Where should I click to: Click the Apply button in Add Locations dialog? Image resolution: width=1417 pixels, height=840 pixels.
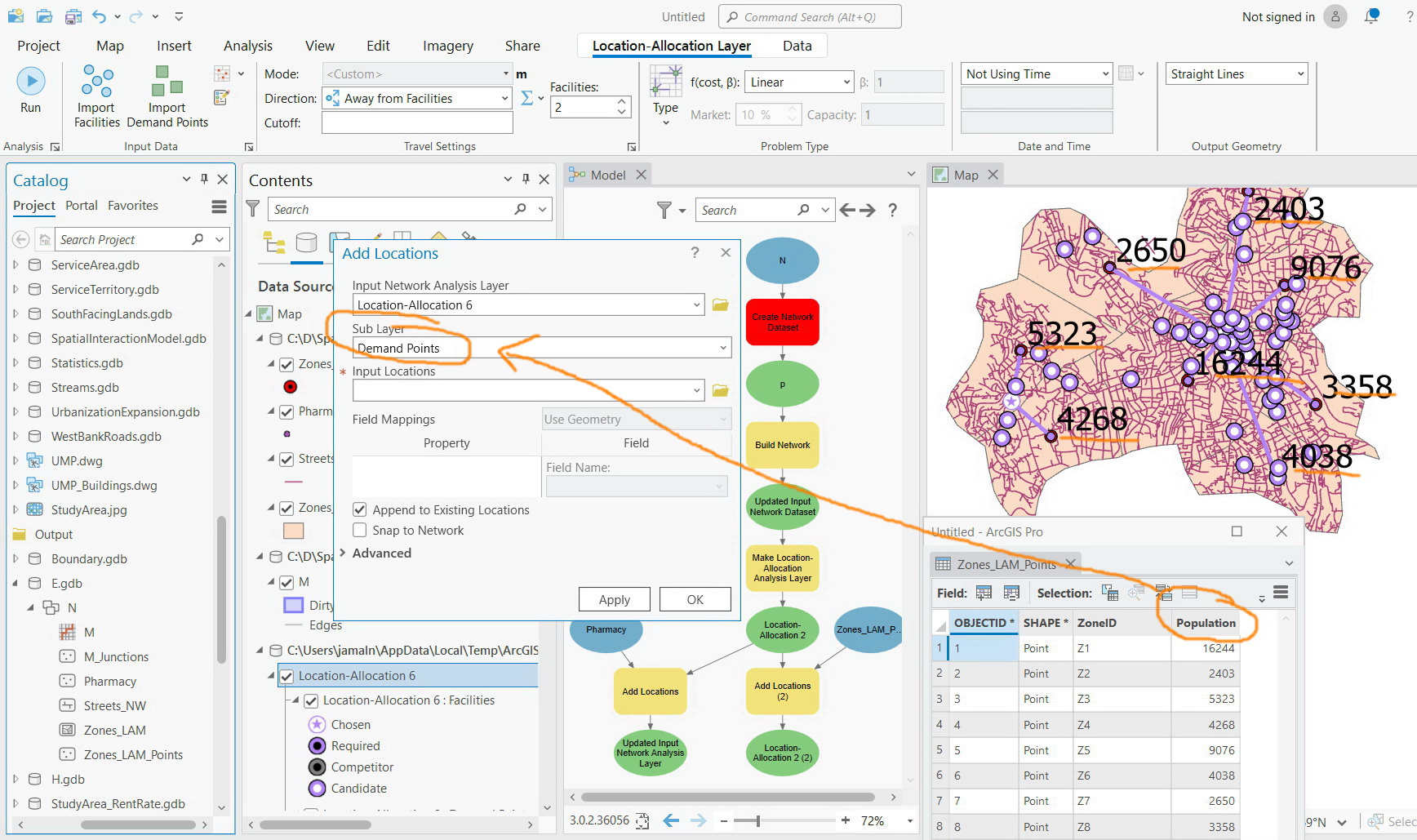[x=614, y=598]
